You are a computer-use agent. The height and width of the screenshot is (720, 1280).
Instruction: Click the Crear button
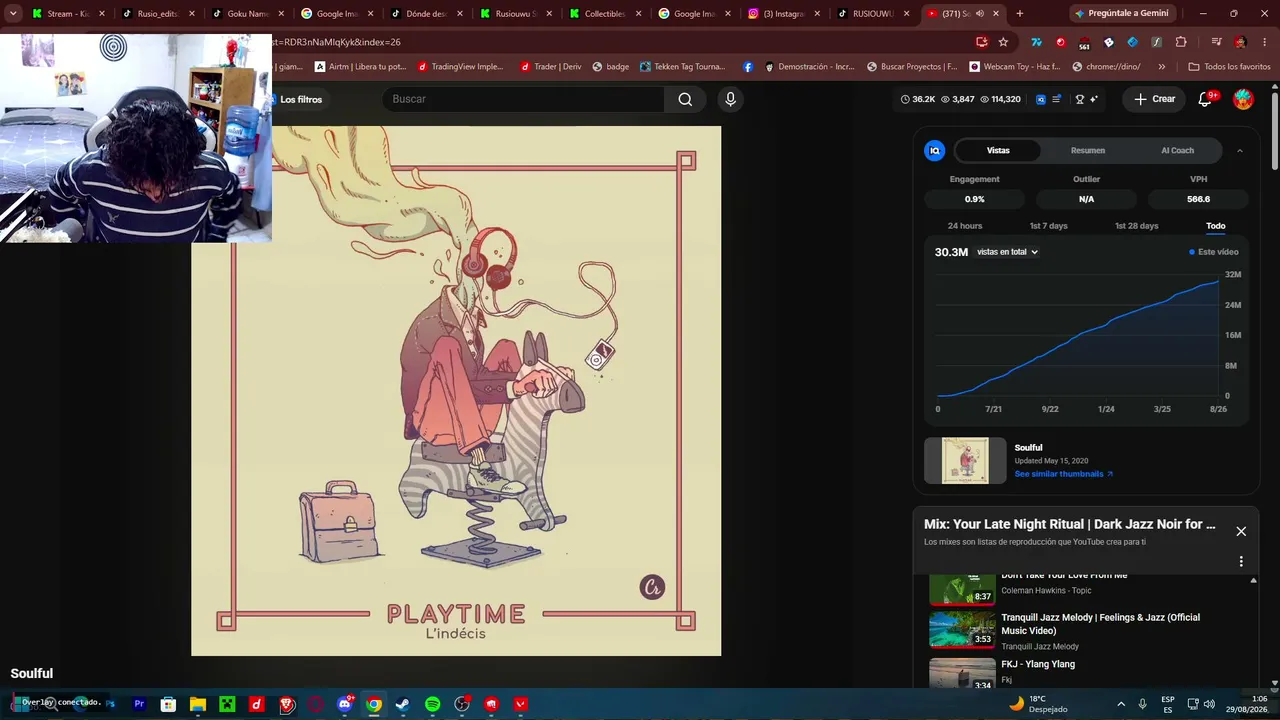[x=1154, y=99]
